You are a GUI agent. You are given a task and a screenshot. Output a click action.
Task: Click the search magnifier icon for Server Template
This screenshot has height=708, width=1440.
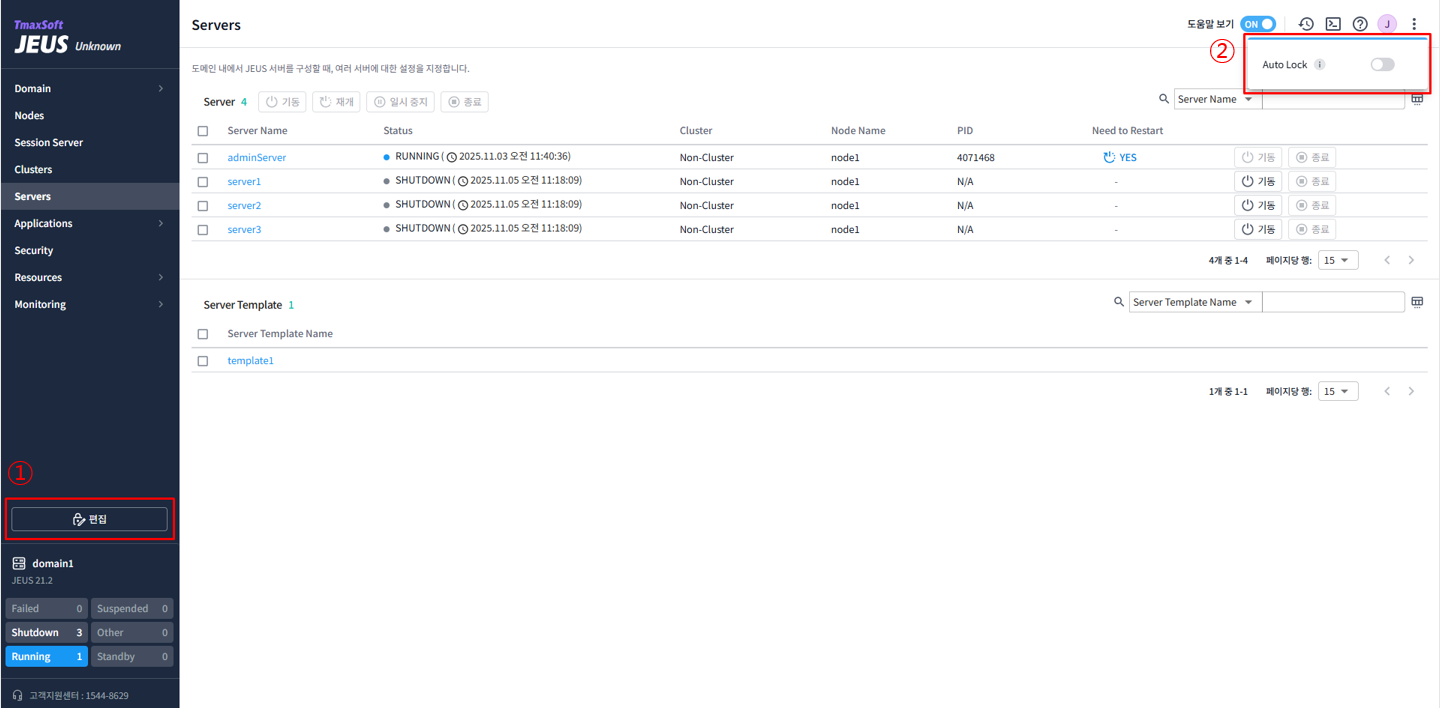pos(1119,301)
